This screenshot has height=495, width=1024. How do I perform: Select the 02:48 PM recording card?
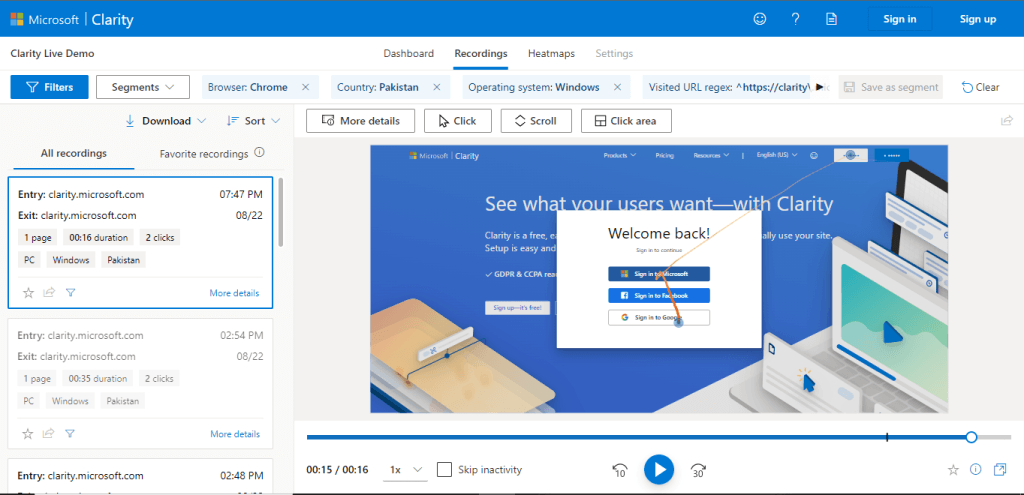(140, 476)
